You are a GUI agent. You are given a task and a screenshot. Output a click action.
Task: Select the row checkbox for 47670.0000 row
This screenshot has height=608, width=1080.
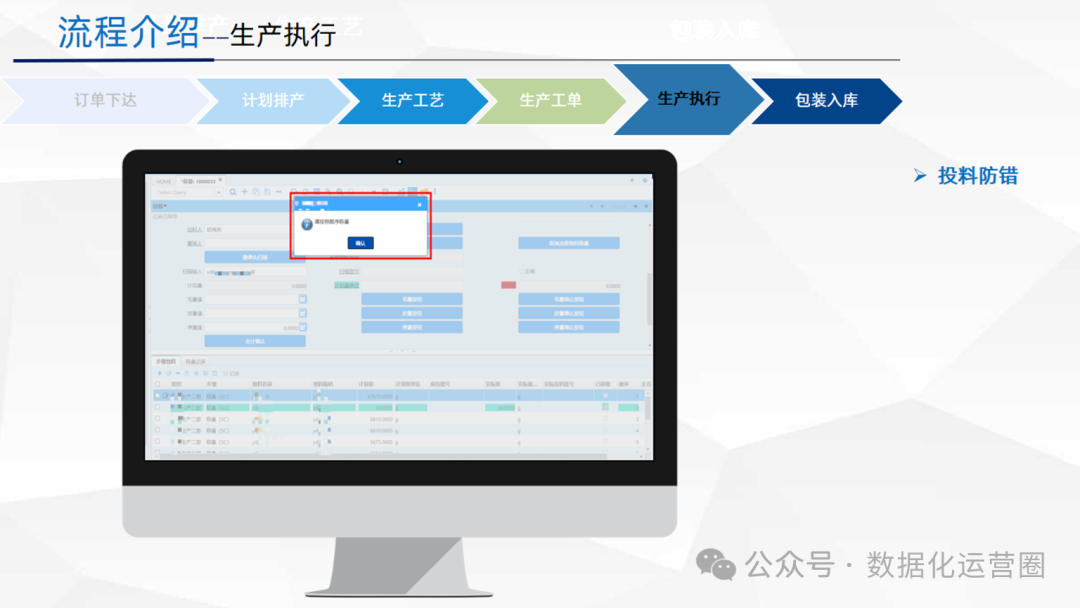pyautogui.click(x=157, y=396)
